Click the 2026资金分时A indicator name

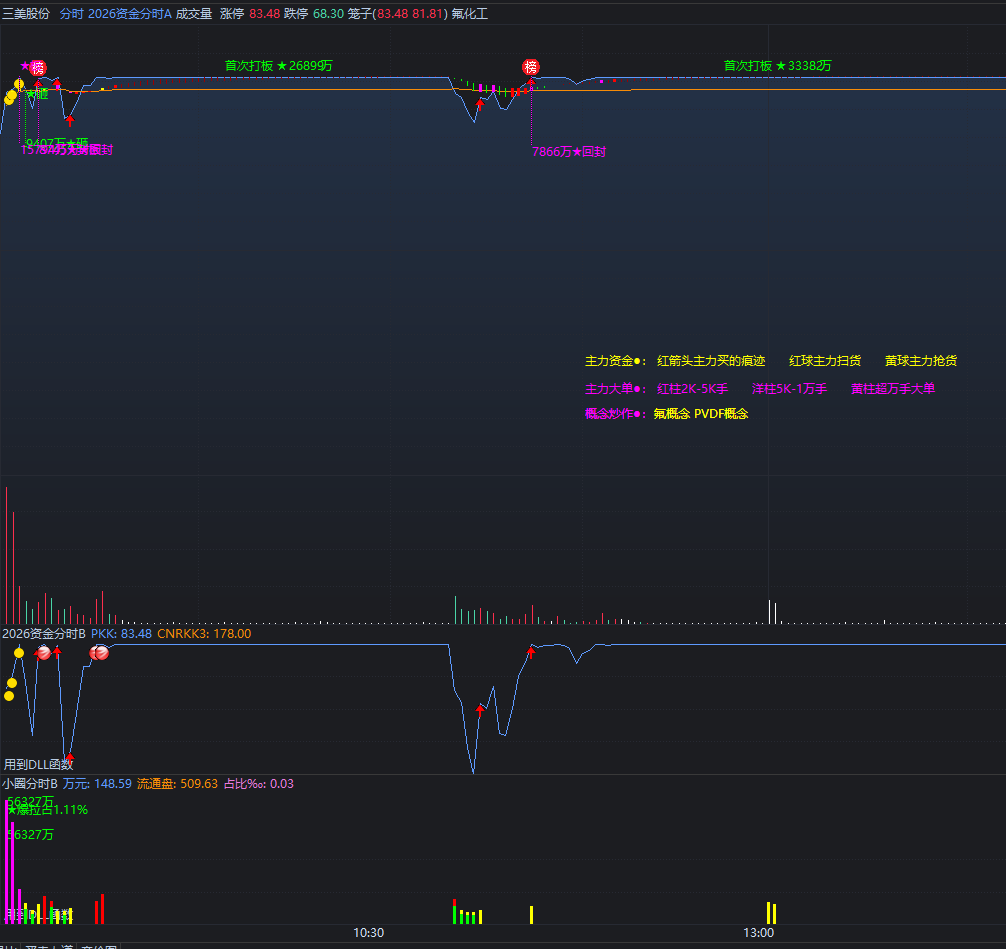(x=130, y=13)
